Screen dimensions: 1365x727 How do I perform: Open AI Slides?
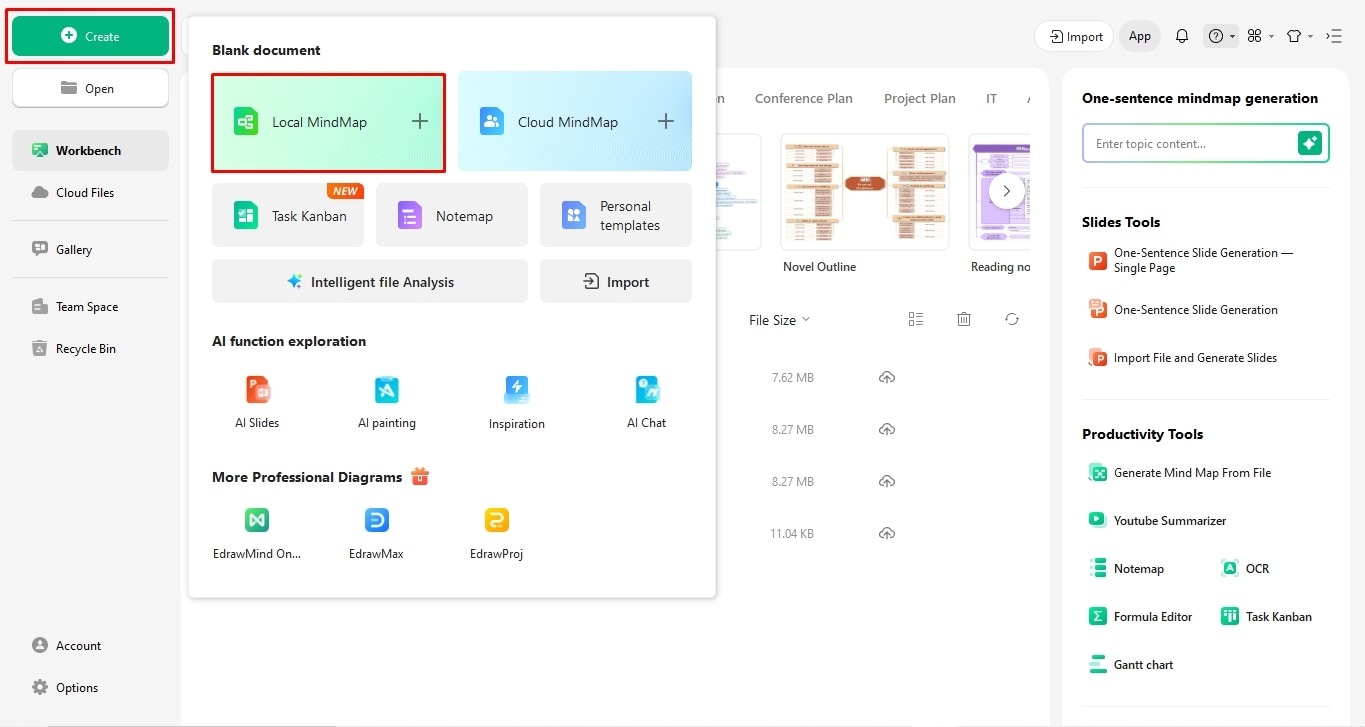(x=257, y=402)
